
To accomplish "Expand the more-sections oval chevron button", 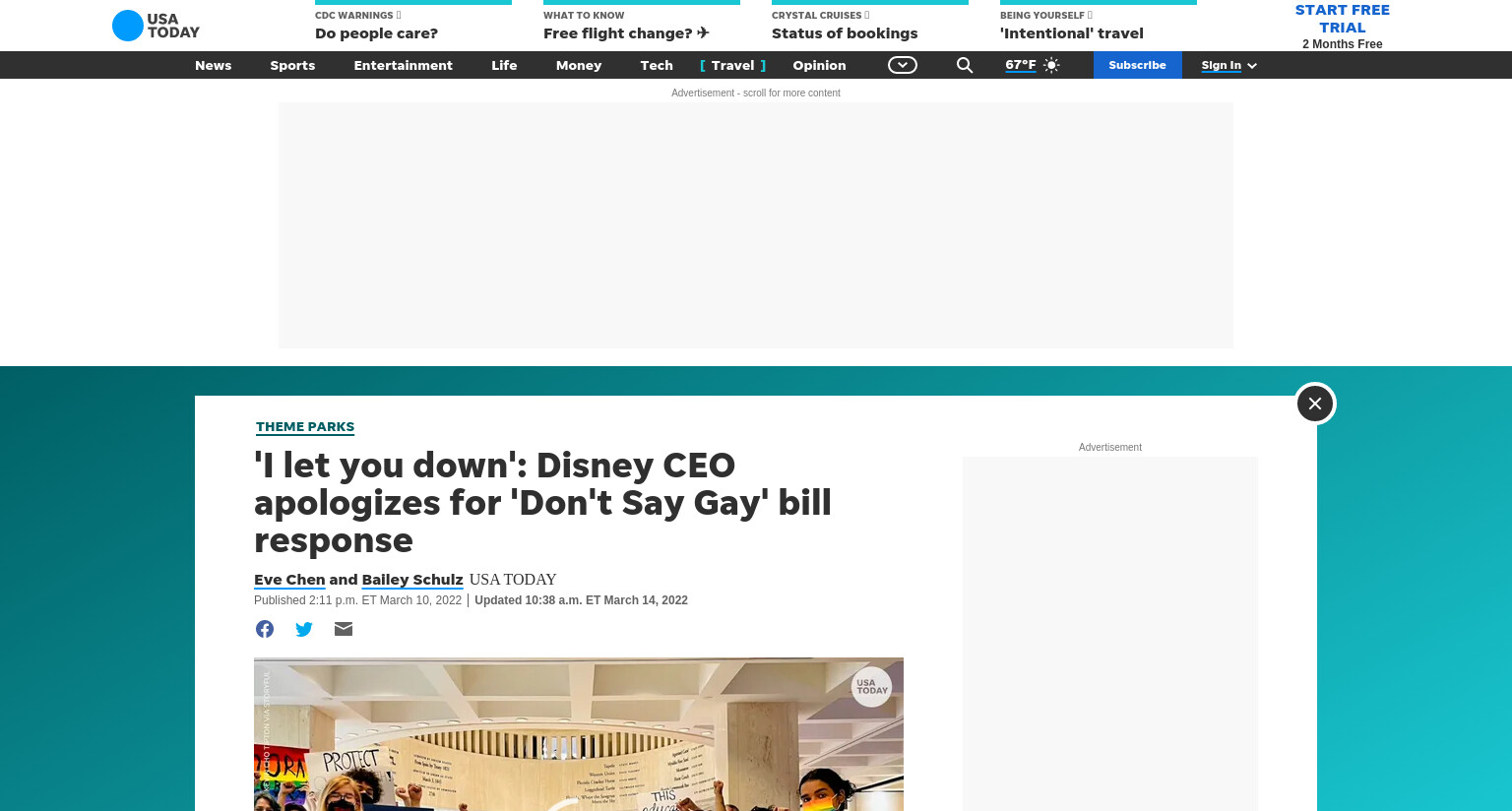I will tap(903, 65).
